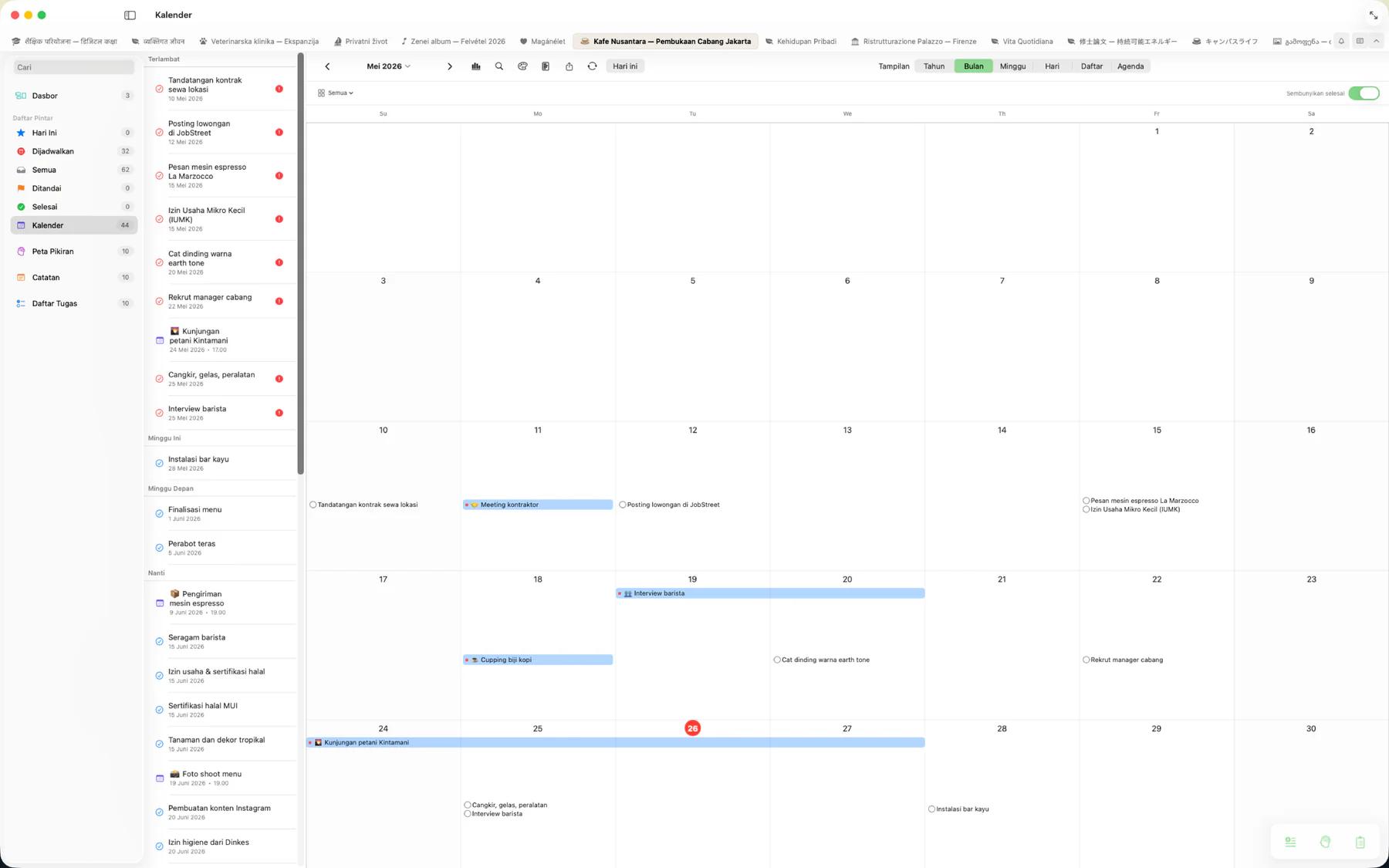Mark Instalasi bar kayu list task complete
This screenshot has width=1389, height=868.
[159, 464]
